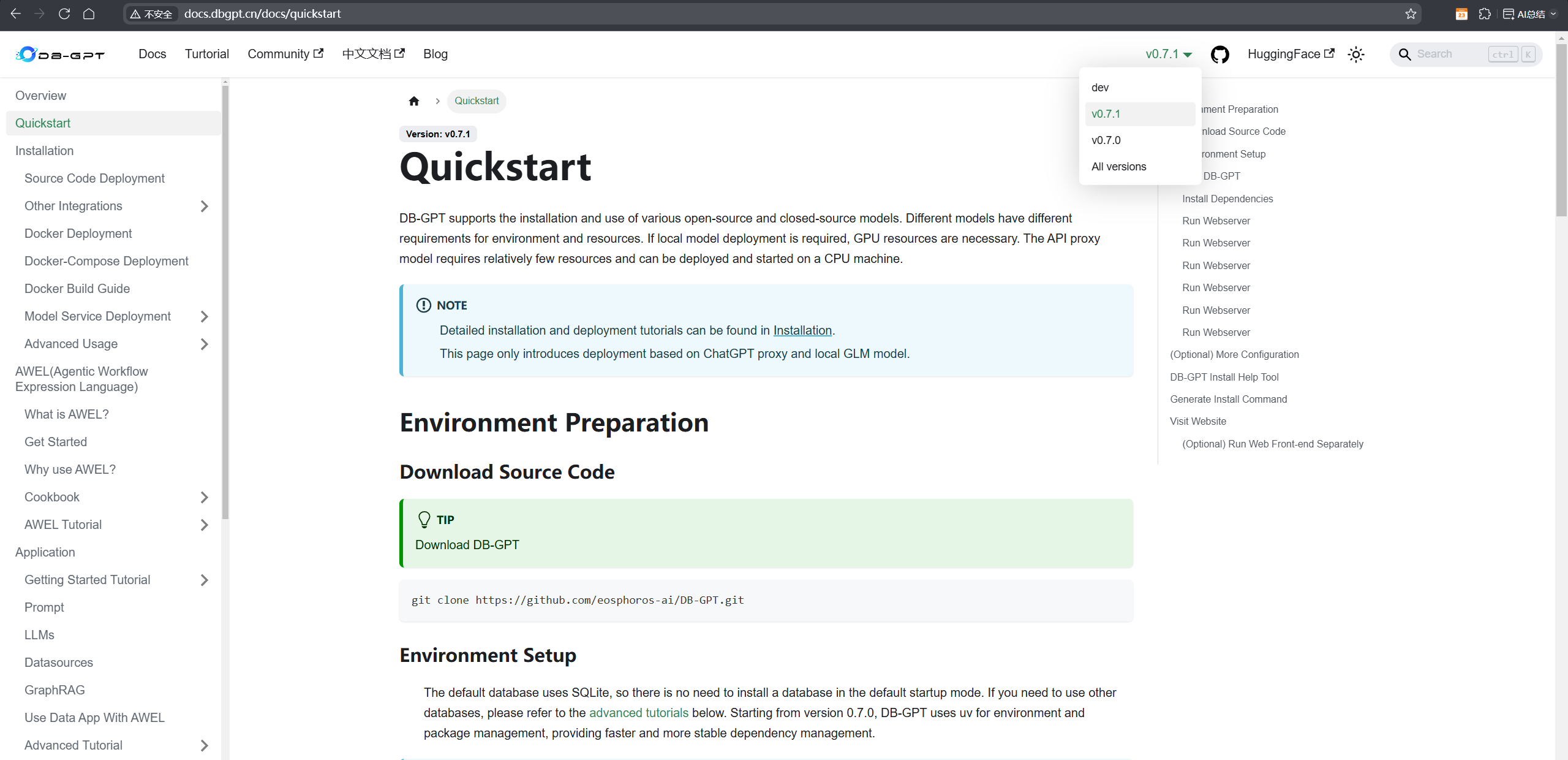Open browser extensions puzzle icon
This screenshot has width=1568, height=760.
(x=1485, y=13)
